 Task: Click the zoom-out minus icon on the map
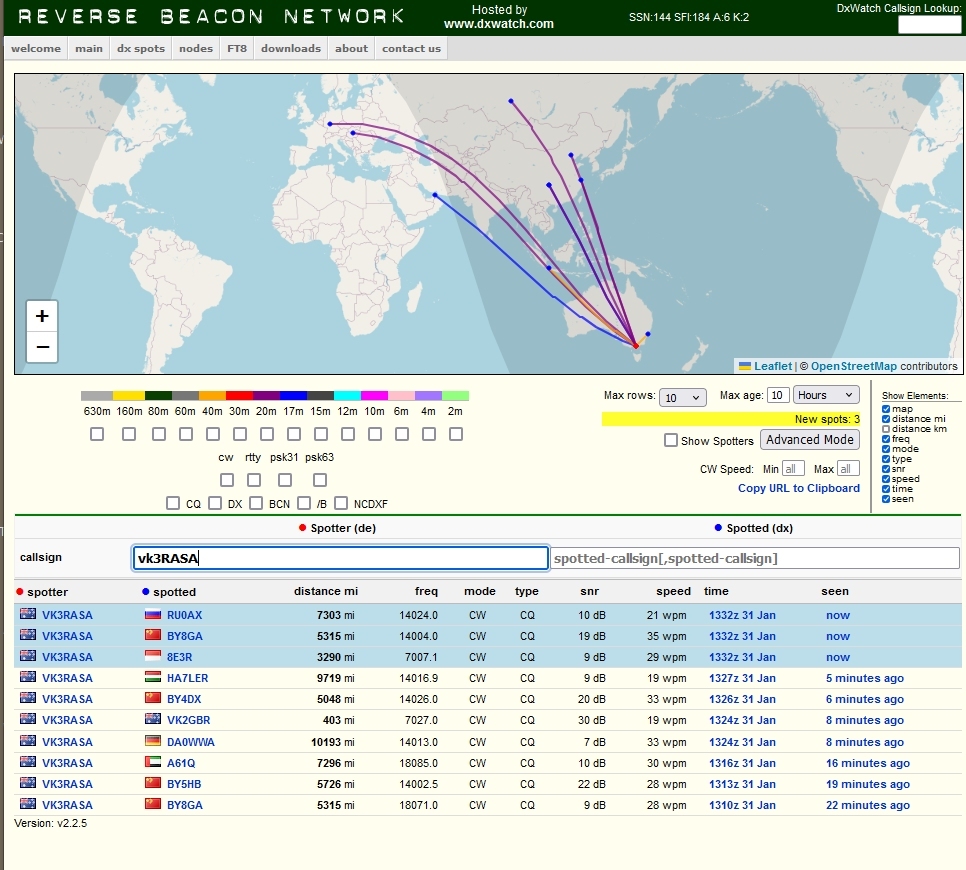click(42, 348)
